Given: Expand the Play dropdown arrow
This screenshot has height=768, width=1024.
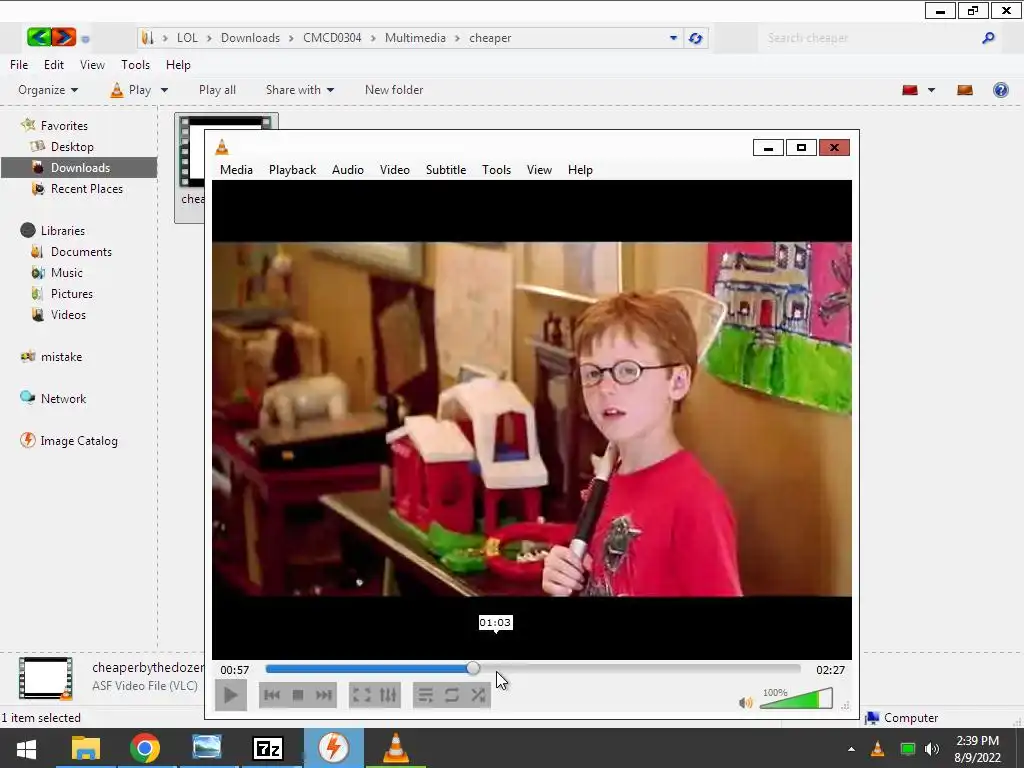Looking at the screenshot, I should click(x=165, y=90).
